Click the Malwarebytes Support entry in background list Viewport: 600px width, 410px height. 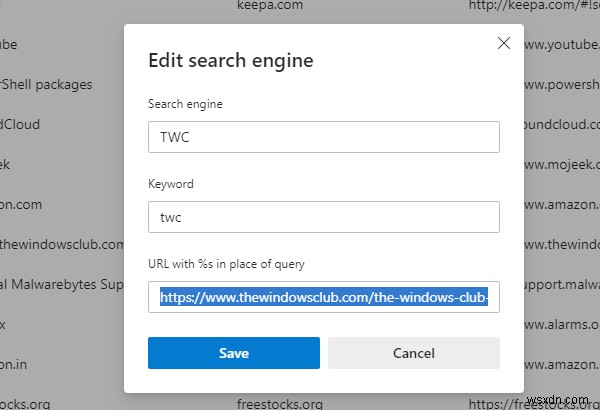(x=62, y=284)
